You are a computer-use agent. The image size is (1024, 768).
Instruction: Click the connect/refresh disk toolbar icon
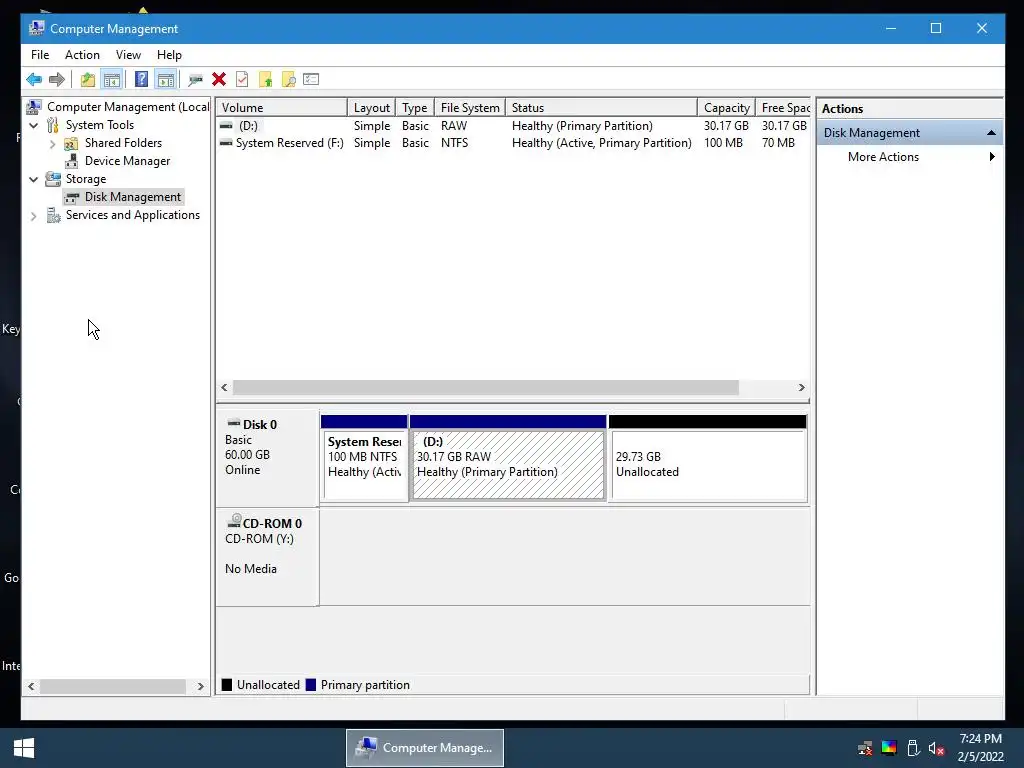195,80
